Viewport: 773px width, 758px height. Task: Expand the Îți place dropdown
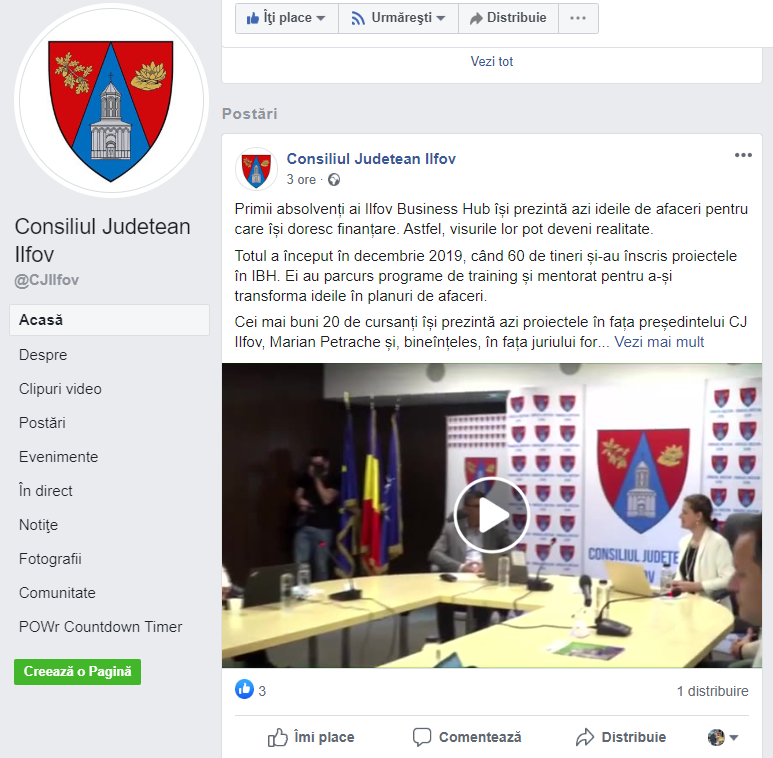point(287,18)
